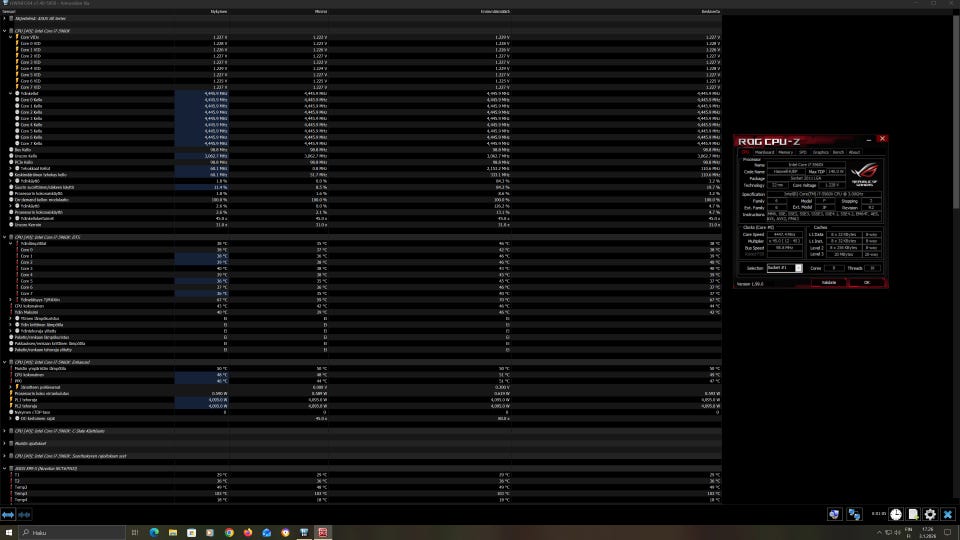Image resolution: width=960 pixels, height=540 pixels.
Task: Launch Google Chrome from the taskbar
Action: pos(229,533)
